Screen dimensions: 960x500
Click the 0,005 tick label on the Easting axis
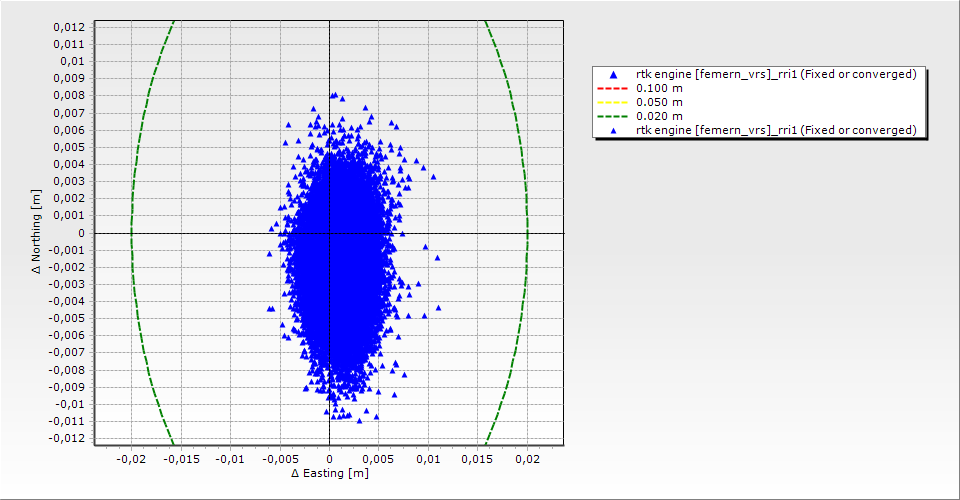pyautogui.click(x=379, y=458)
